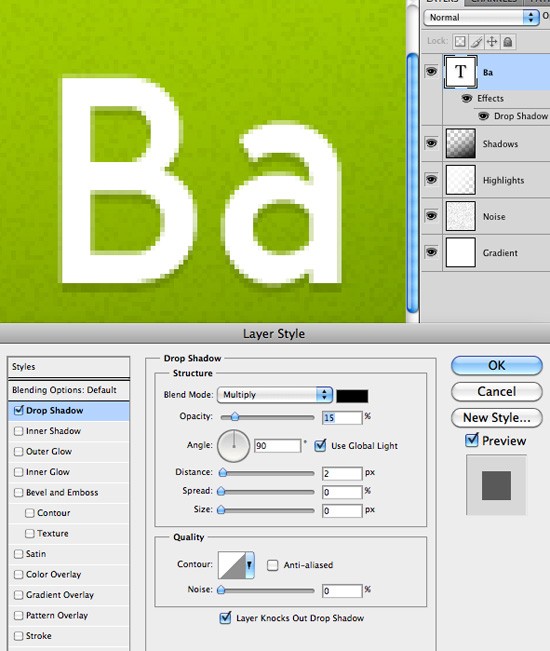Image resolution: width=550 pixels, height=651 pixels.
Task: Click the lock position move icon
Action: point(492,42)
